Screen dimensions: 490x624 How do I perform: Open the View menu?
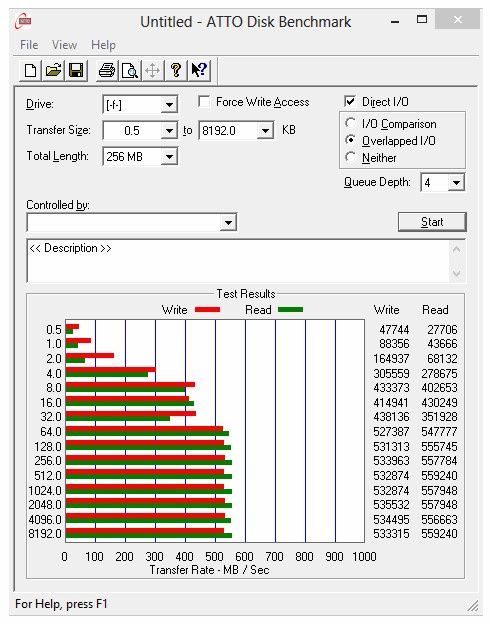click(64, 45)
